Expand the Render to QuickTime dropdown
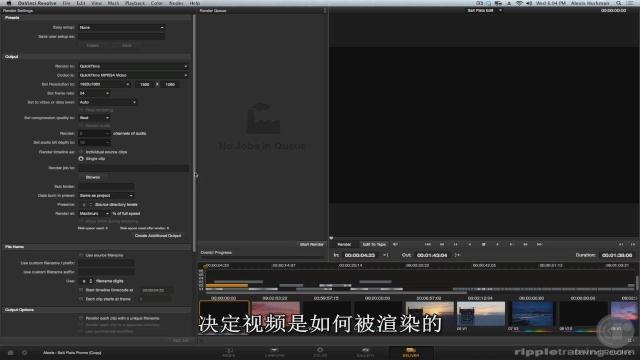Image resolution: width=640 pixels, height=360 pixels. tap(133, 66)
